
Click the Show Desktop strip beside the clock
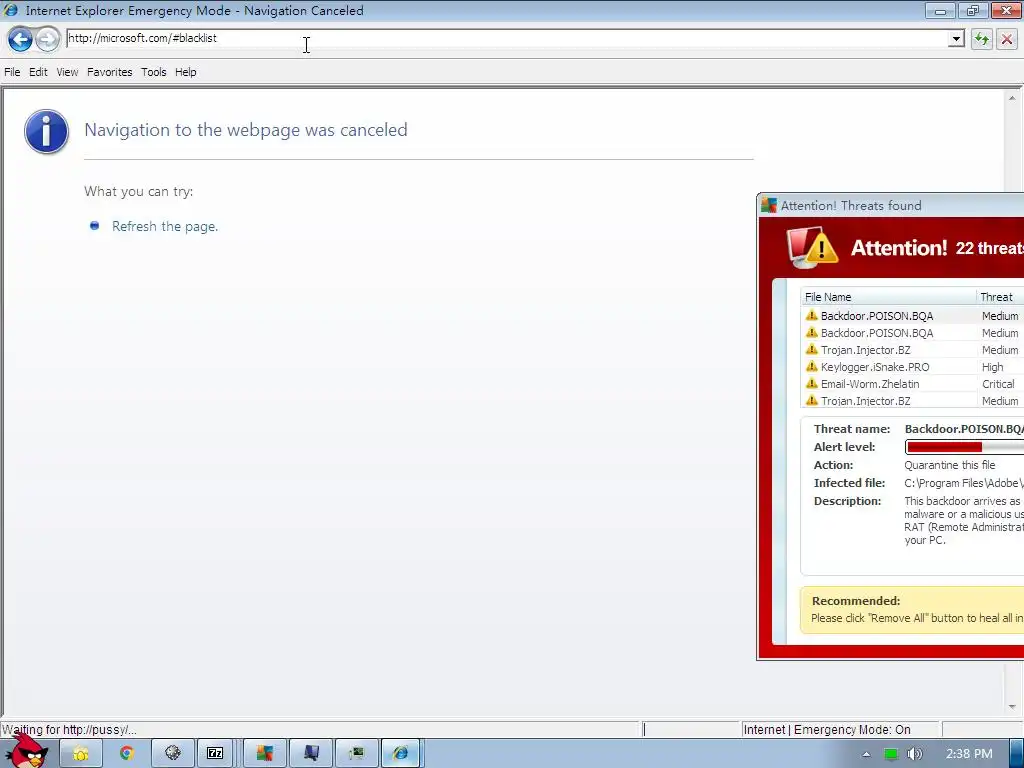1017,754
